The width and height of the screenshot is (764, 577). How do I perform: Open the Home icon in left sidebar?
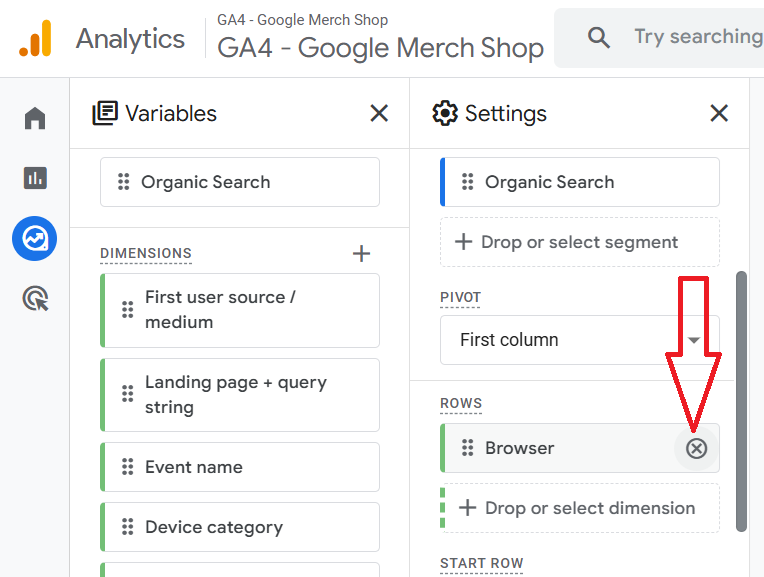coord(35,119)
